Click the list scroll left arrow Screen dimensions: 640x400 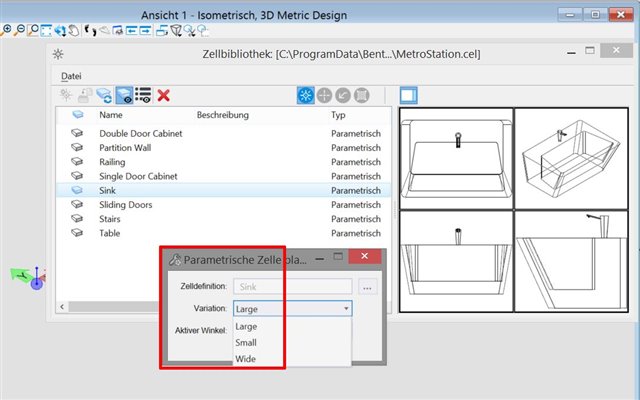[62, 307]
